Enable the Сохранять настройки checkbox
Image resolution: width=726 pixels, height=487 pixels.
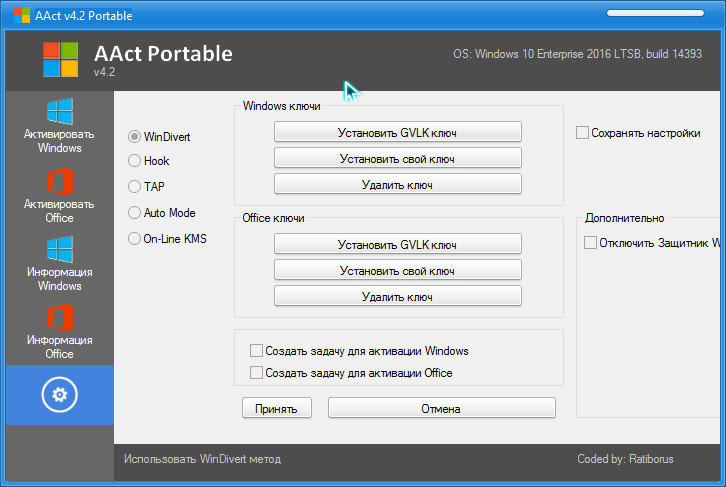coord(582,132)
